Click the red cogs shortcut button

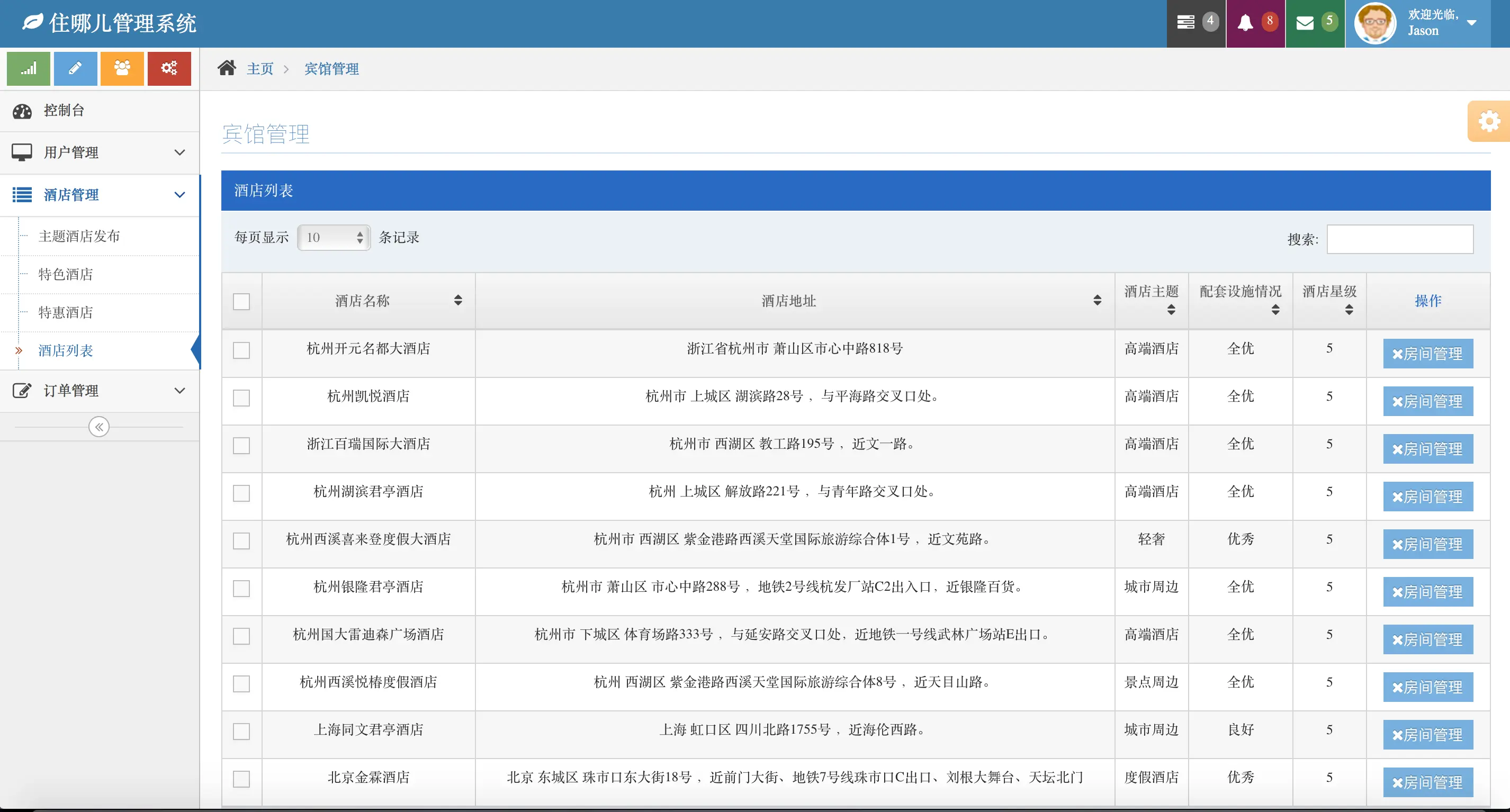tap(169, 68)
